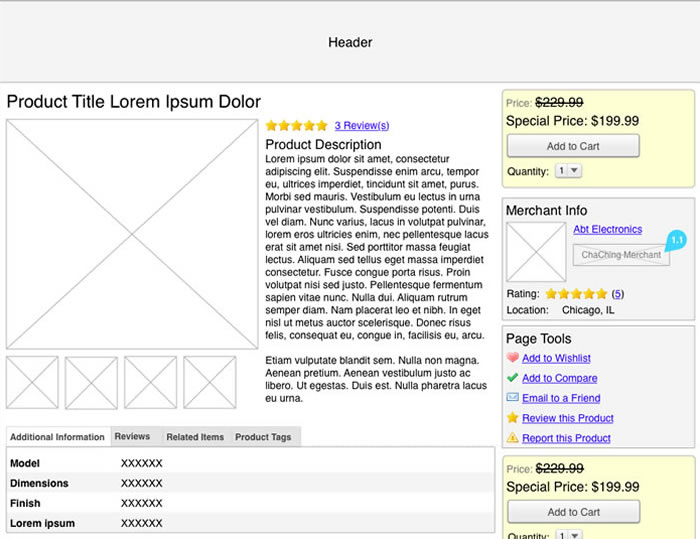Click the Lorem ipsum row label
Image resolution: width=700 pixels, height=539 pixels.
42,523
